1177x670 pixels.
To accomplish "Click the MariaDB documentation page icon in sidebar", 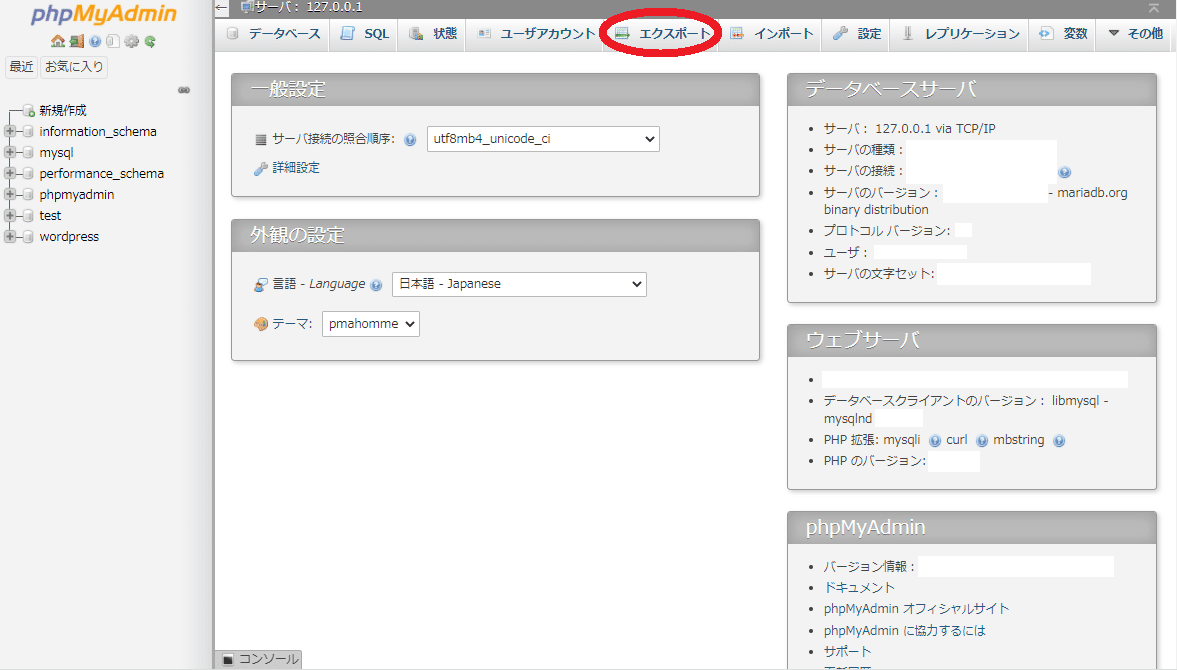I will click(113, 41).
